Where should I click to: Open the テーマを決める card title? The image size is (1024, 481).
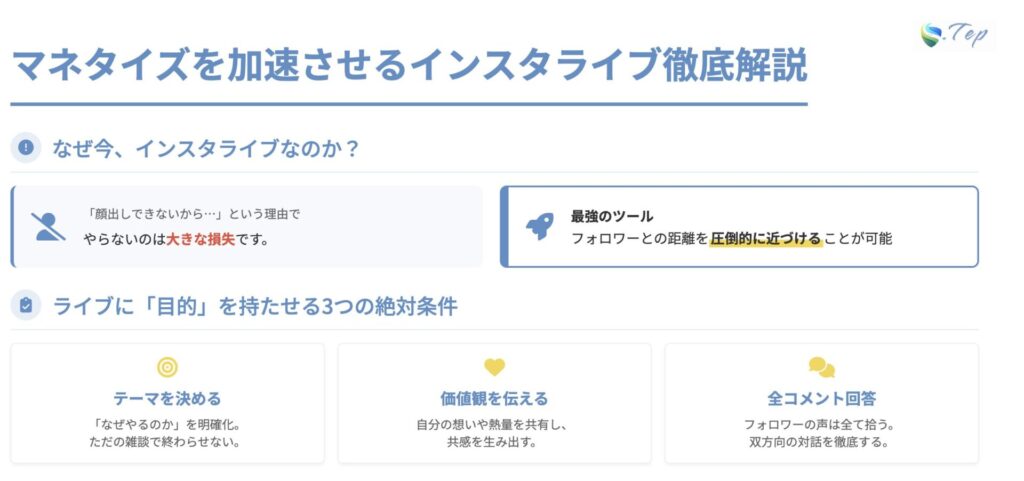167,399
